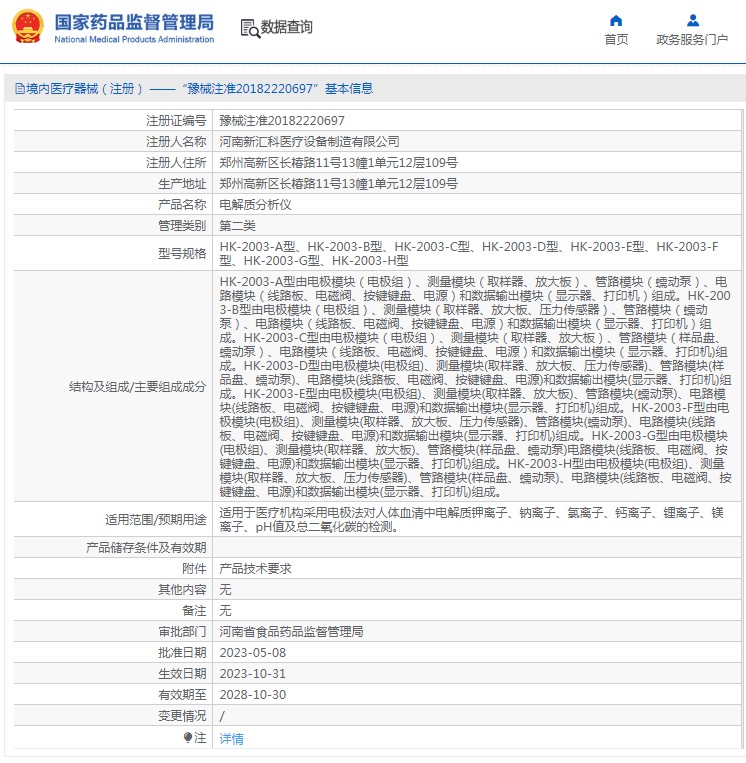The height and width of the screenshot is (763, 746).
Task: Click the 其他内容 label
Action: pyautogui.click(x=182, y=589)
